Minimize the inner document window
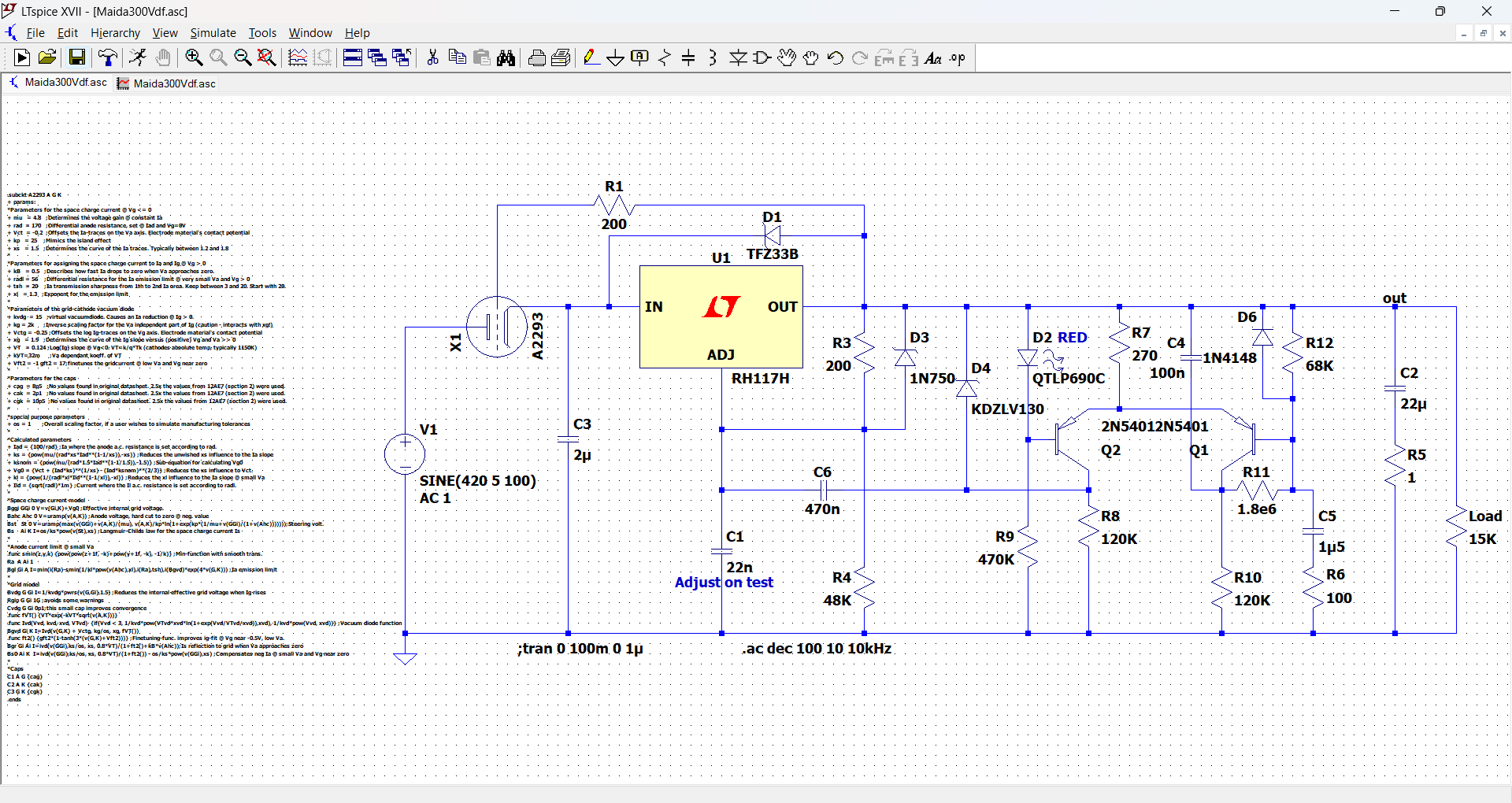The width and height of the screenshot is (1512, 803). coord(1464,33)
